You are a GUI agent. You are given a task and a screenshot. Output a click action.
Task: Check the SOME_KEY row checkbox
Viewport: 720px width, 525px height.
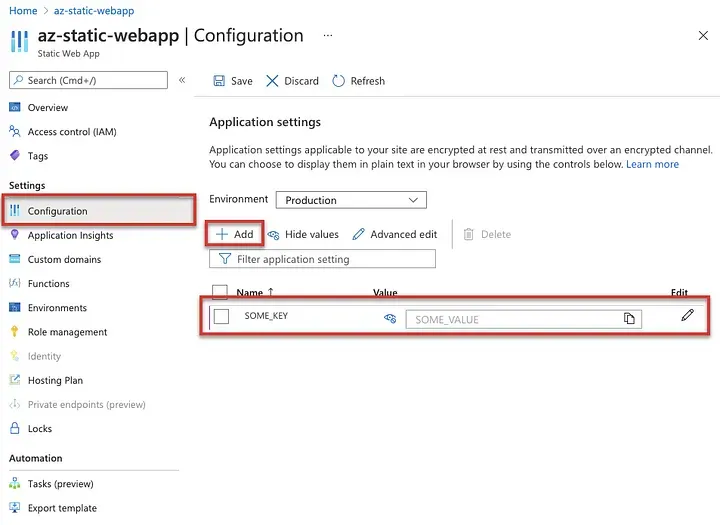click(x=221, y=316)
